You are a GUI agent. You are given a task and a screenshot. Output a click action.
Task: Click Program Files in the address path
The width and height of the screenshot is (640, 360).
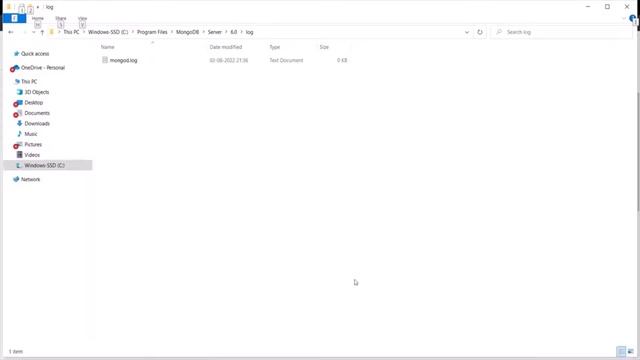(x=152, y=32)
